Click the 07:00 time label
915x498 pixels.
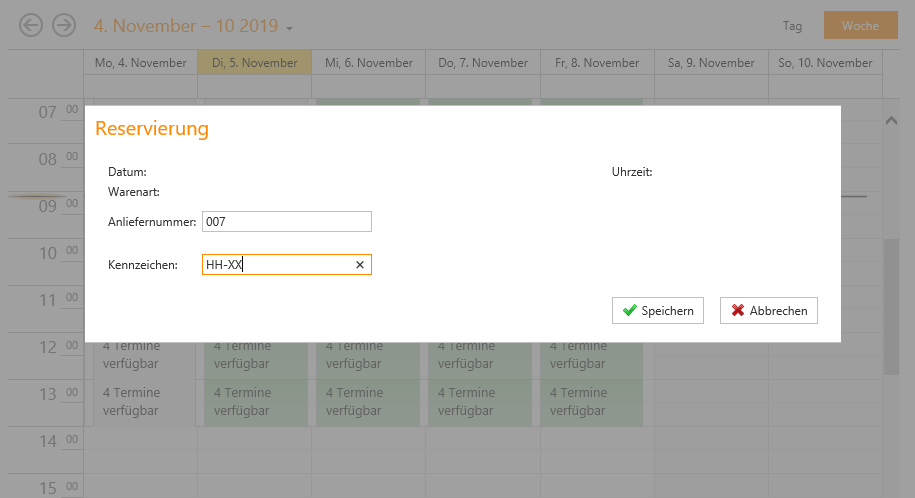[x=58, y=112]
